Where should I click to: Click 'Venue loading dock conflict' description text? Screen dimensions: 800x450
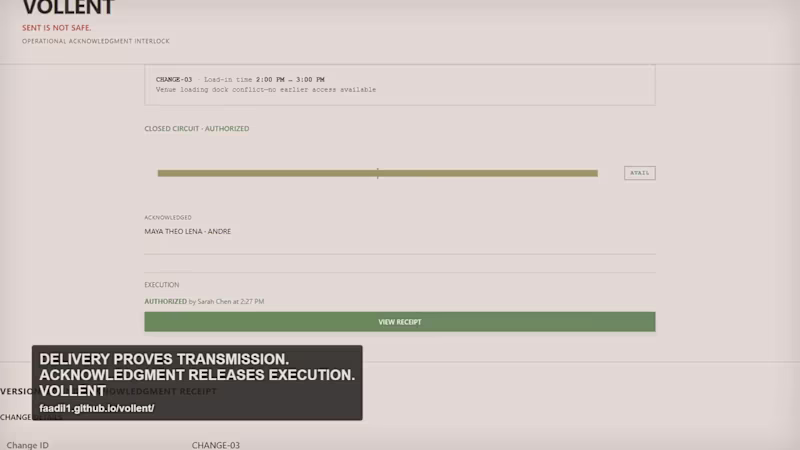266,89
